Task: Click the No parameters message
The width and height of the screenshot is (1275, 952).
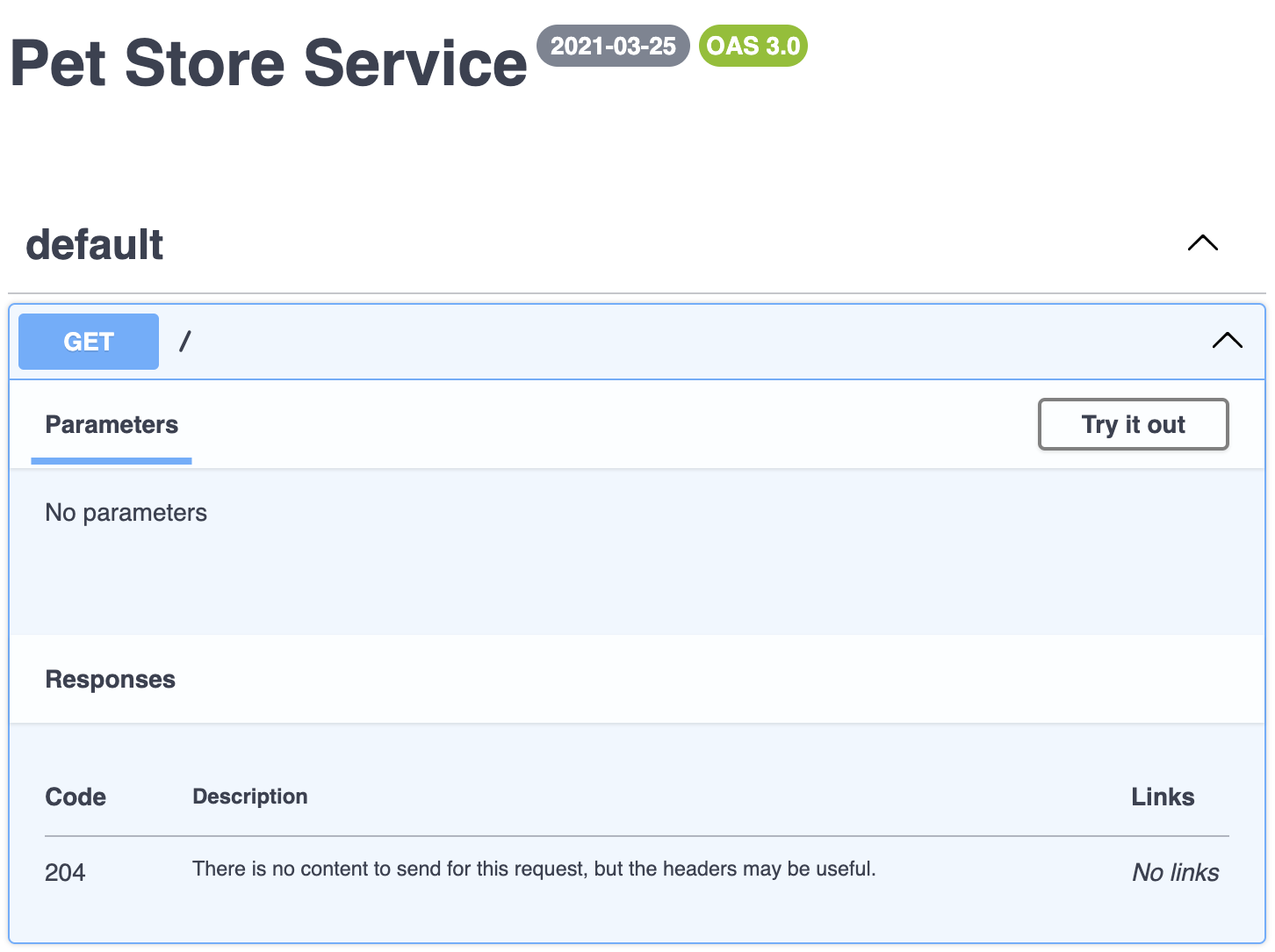Action: click(x=126, y=513)
